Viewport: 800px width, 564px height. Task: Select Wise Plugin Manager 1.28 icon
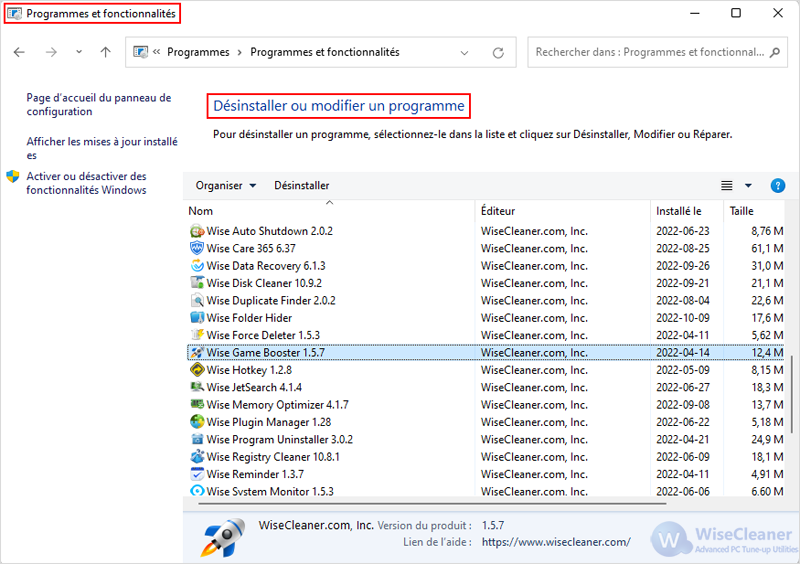(x=197, y=422)
